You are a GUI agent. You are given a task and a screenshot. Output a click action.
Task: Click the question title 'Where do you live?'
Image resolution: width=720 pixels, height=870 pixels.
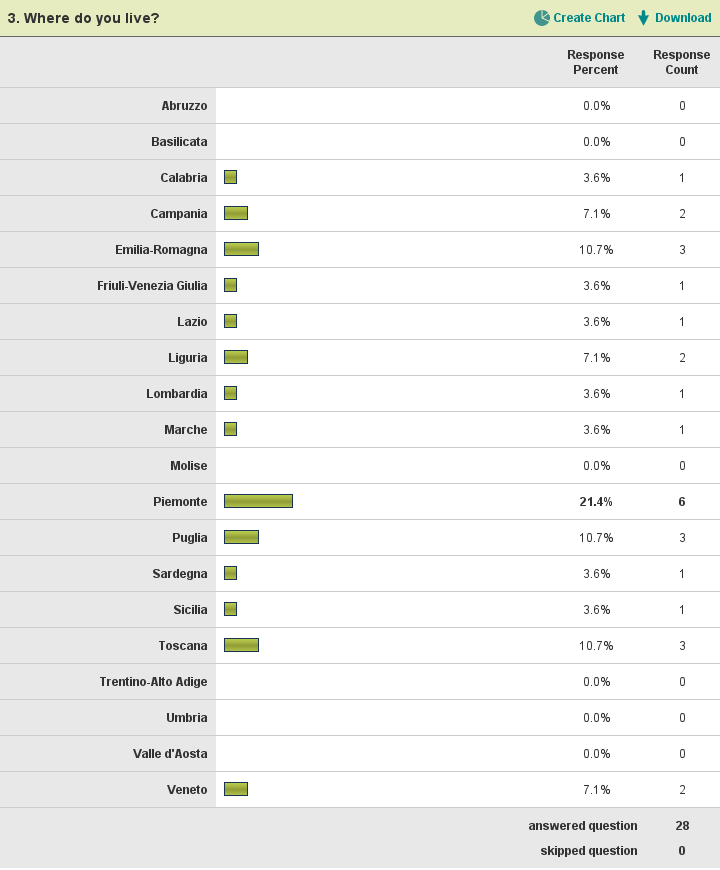tap(84, 18)
